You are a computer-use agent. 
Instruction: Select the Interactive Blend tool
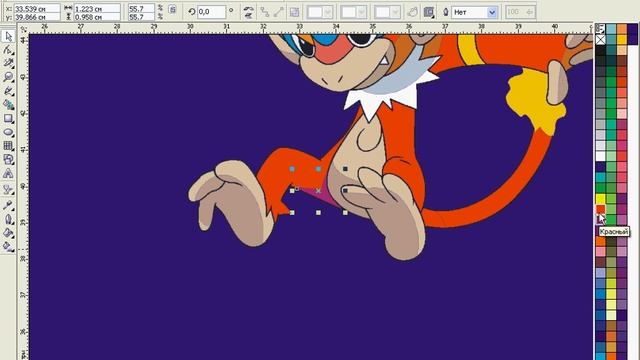pyautogui.click(x=8, y=189)
